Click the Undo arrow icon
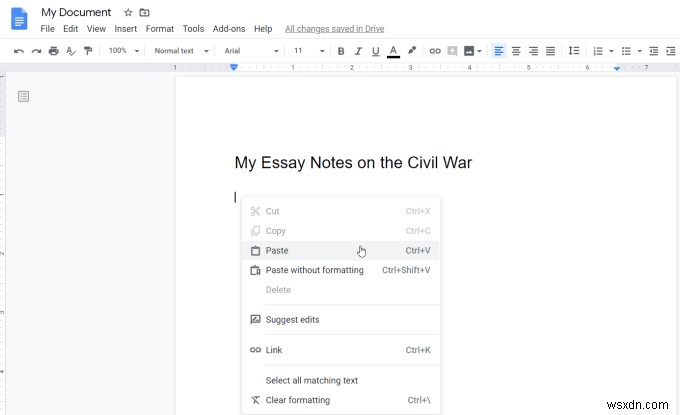The width and height of the screenshot is (680, 415). [x=19, y=51]
